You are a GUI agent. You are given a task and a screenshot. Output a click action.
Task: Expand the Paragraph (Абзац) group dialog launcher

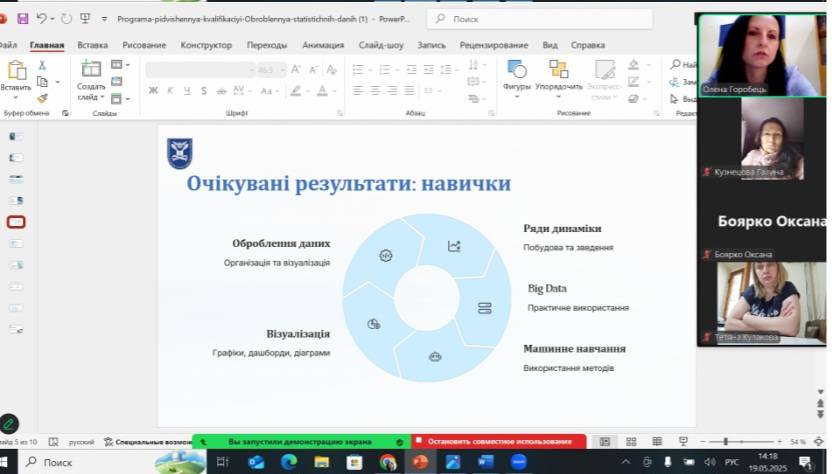[x=490, y=114]
